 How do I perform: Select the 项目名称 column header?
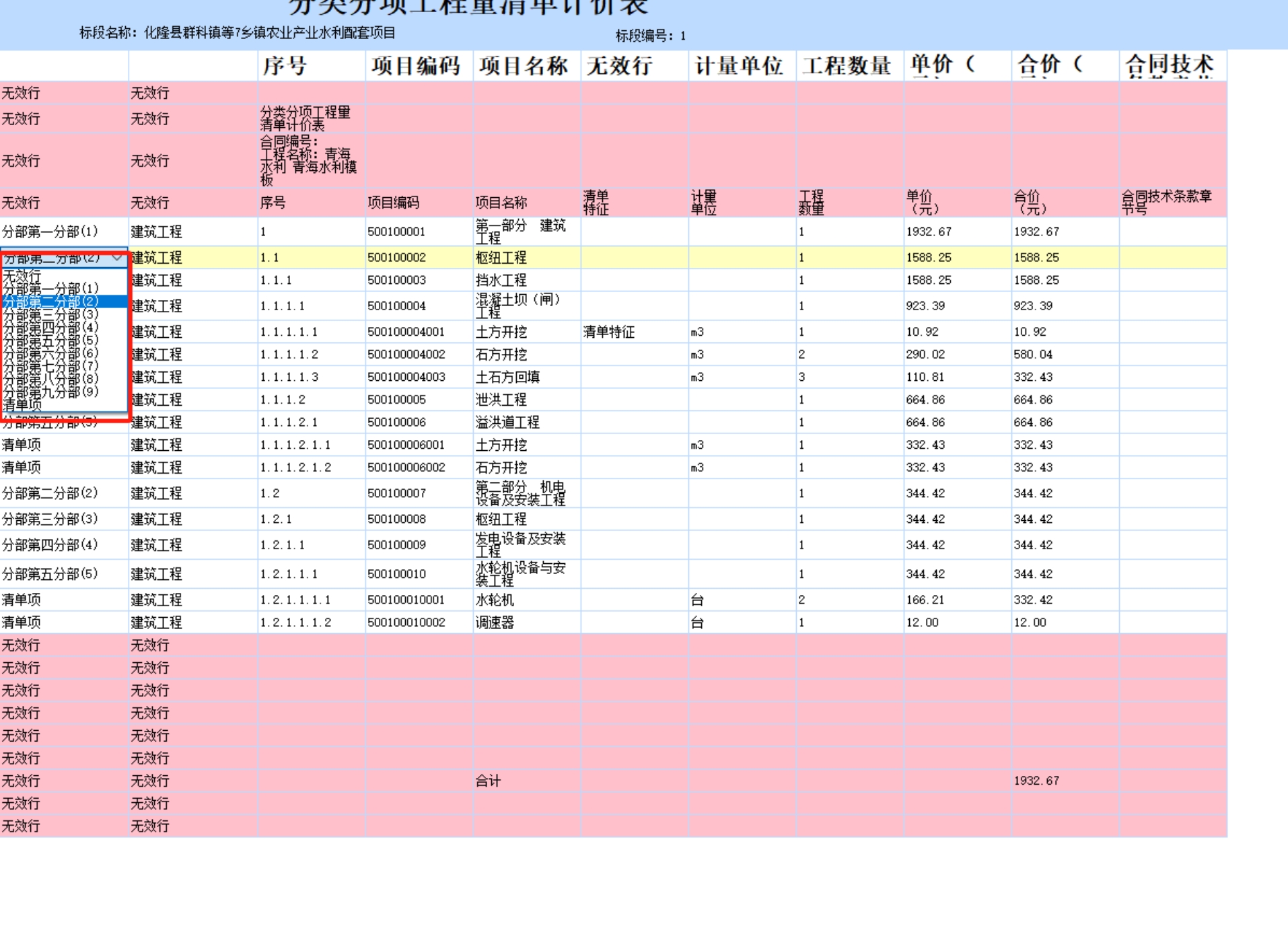point(524,66)
